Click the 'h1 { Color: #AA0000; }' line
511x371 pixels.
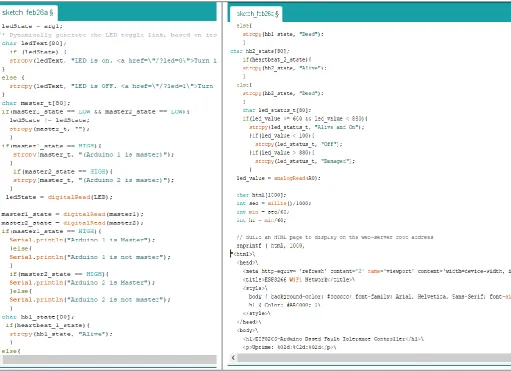tap(285, 305)
